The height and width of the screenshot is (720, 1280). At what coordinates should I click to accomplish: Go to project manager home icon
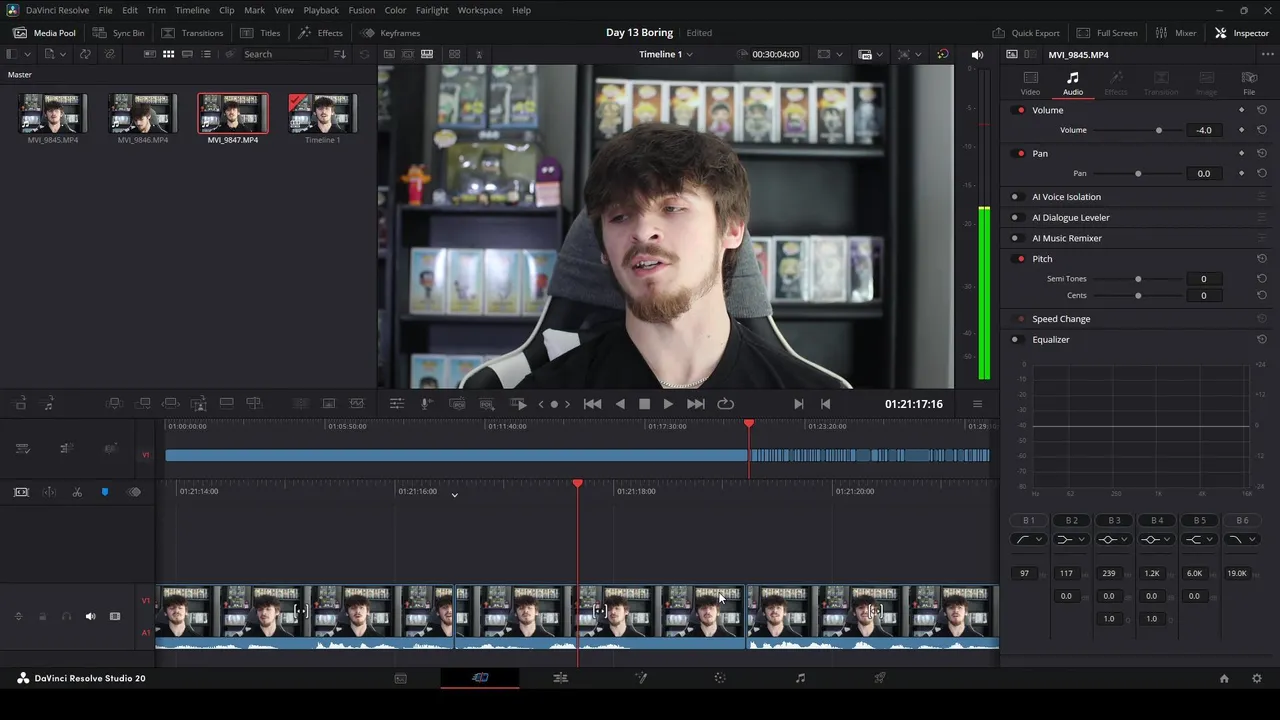1224,678
